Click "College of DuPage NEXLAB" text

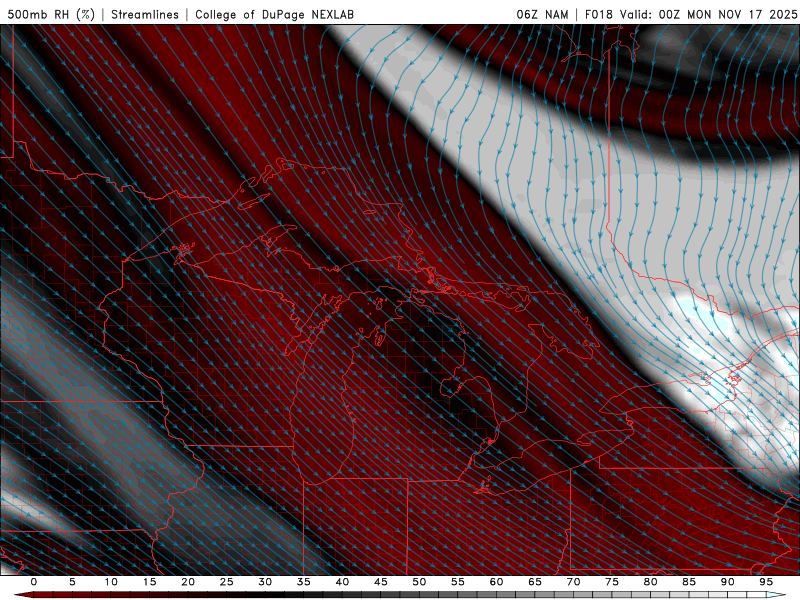click(274, 14)
